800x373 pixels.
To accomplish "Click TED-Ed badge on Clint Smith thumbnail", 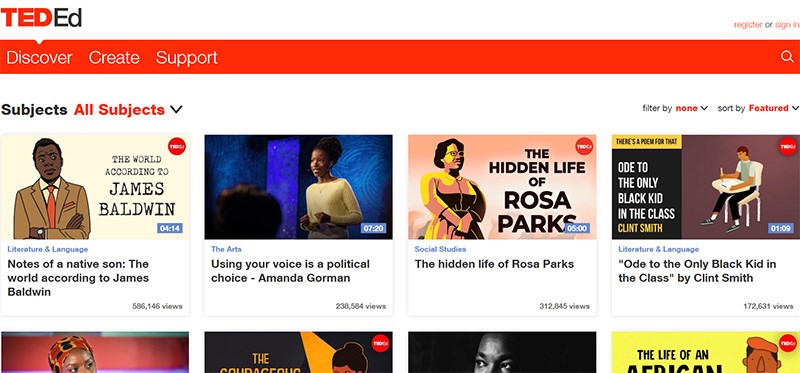I will tap(788, 146).
